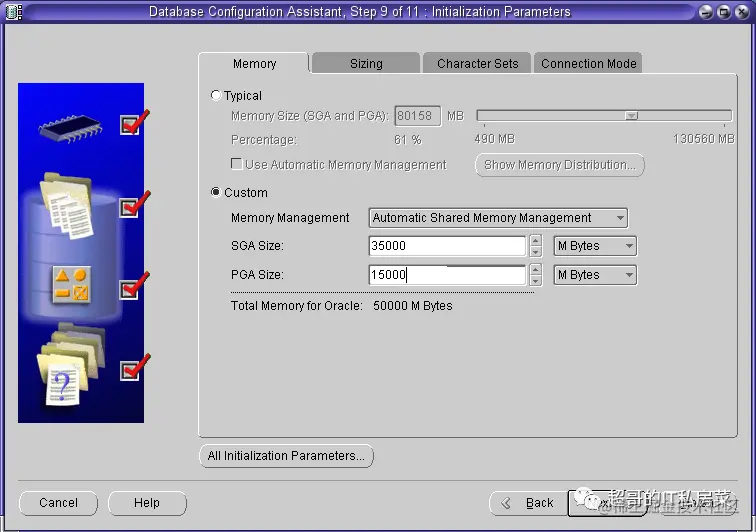The image size is (756, 532).
Task: Maximize the Database Configuration Assistant window
Action: click(x=724, y=12)
